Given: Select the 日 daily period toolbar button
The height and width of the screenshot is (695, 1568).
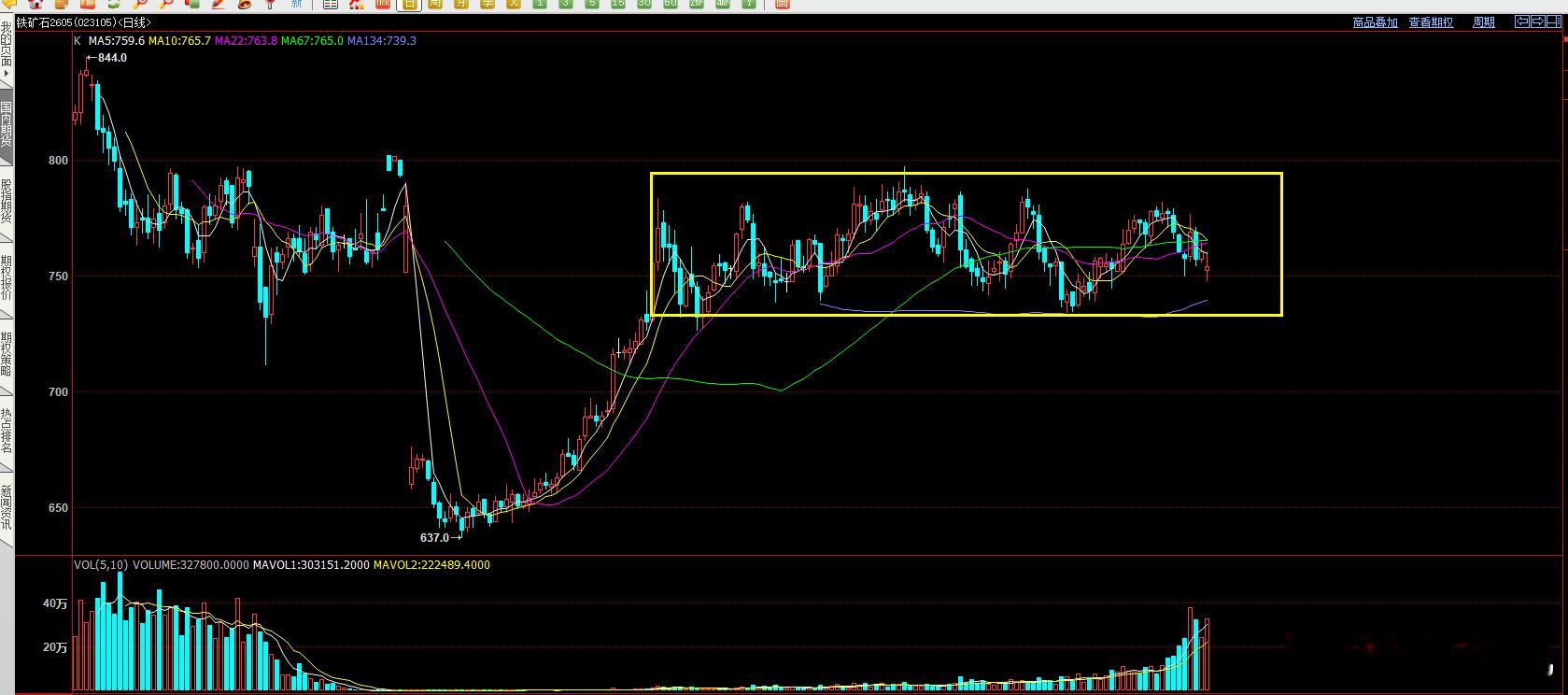Looking at the screenshot, I should 409,4.
